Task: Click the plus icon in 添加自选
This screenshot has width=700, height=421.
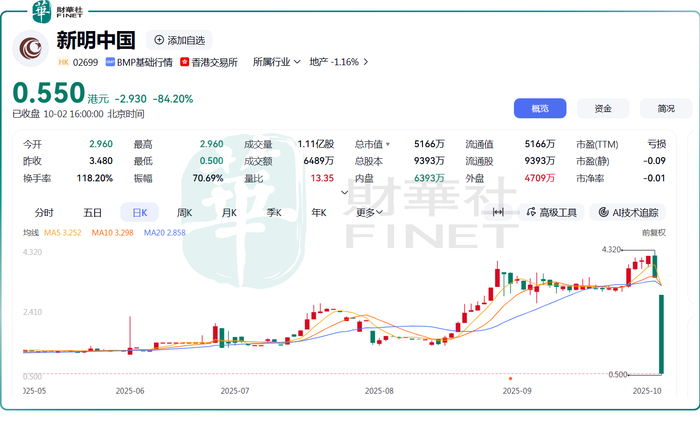Action: pos(158,40)
